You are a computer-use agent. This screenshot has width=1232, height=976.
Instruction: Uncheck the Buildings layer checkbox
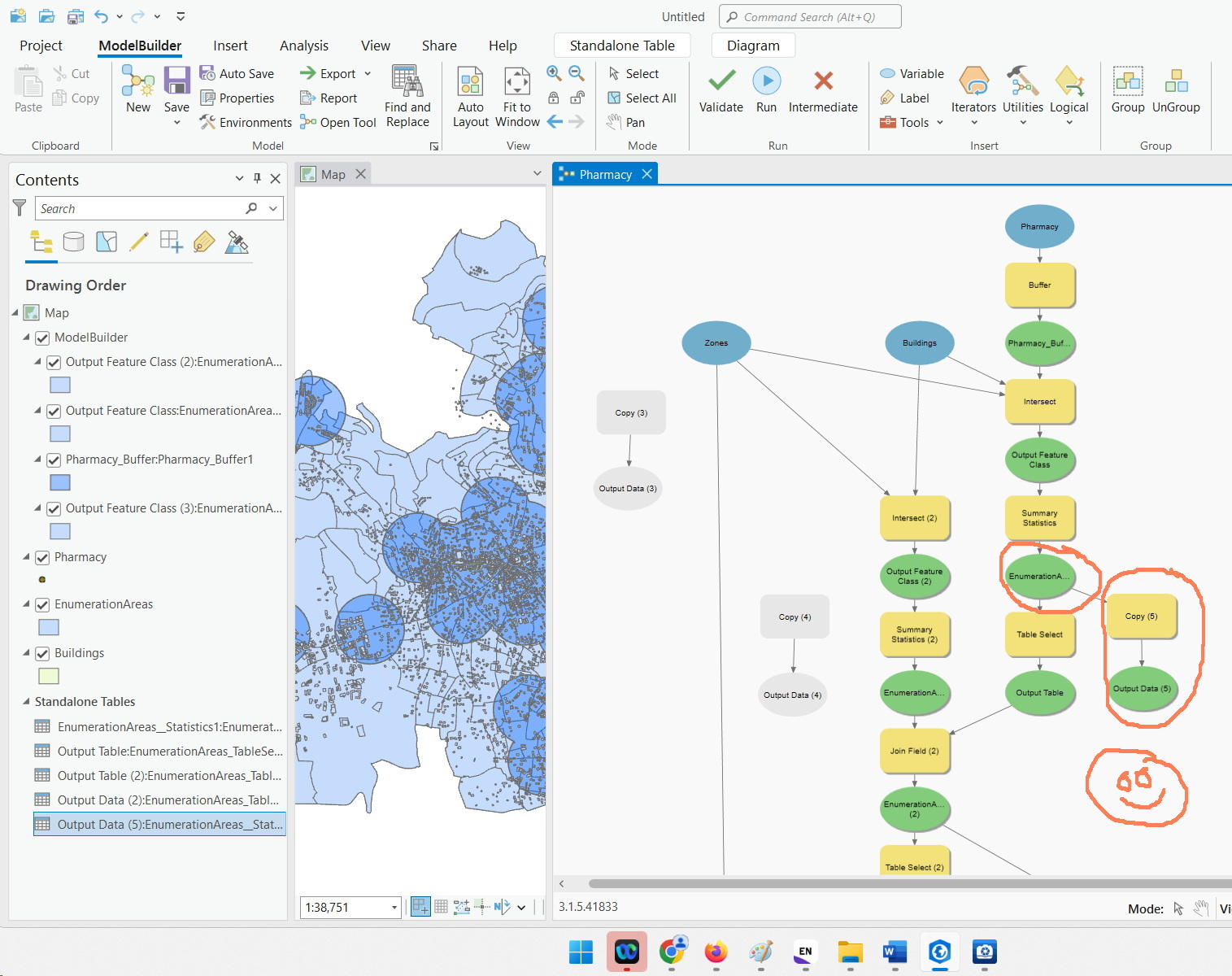click(42, 653)
